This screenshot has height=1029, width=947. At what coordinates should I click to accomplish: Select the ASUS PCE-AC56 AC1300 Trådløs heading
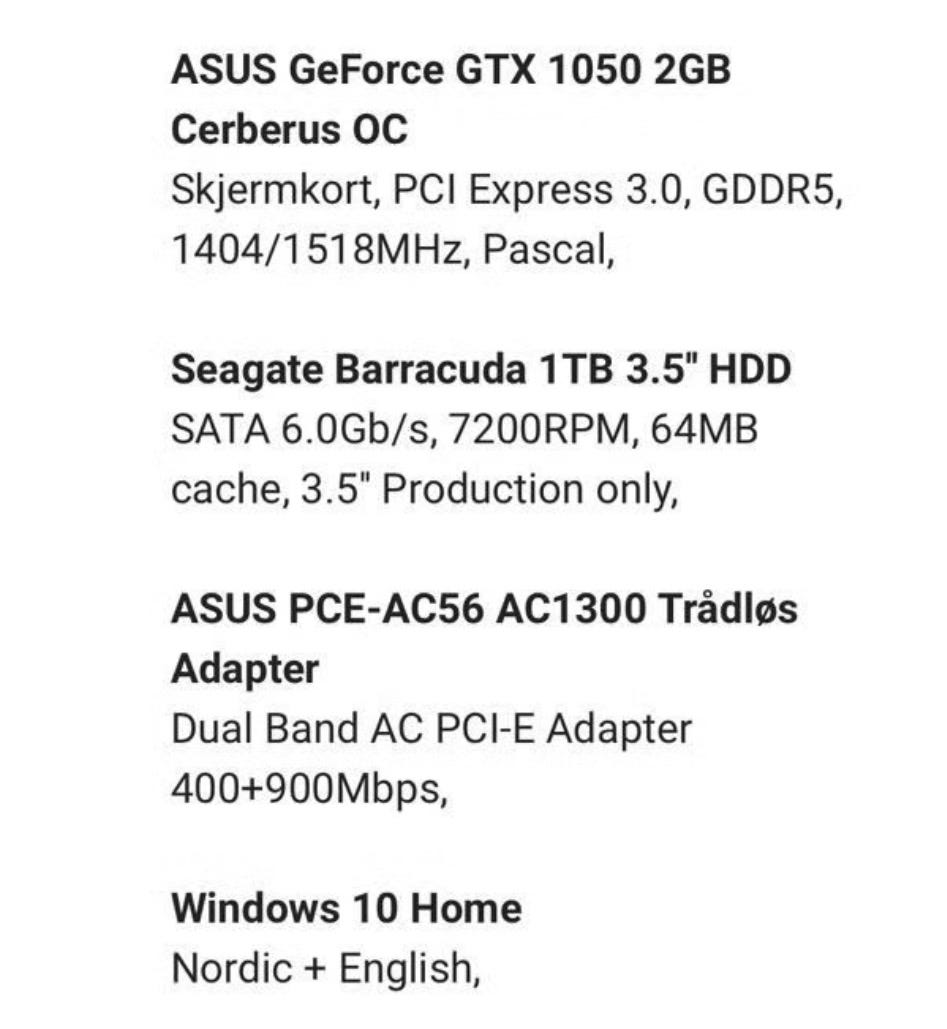click(x=484, y=608)
